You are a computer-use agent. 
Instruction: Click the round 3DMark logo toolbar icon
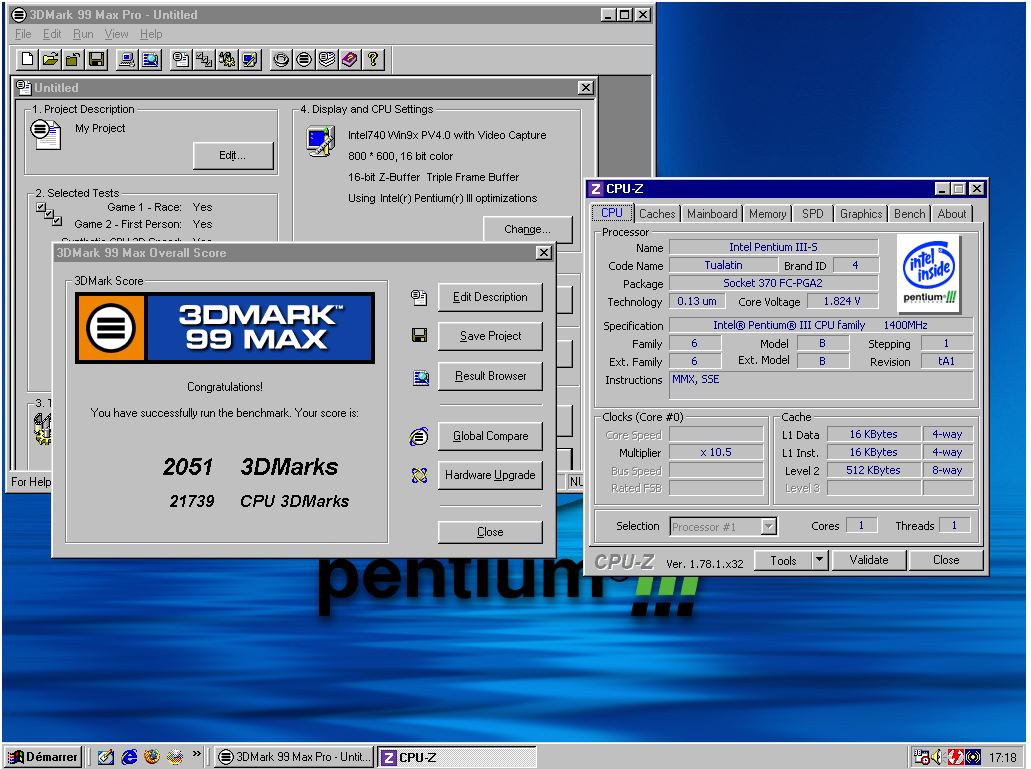(304, 60)
